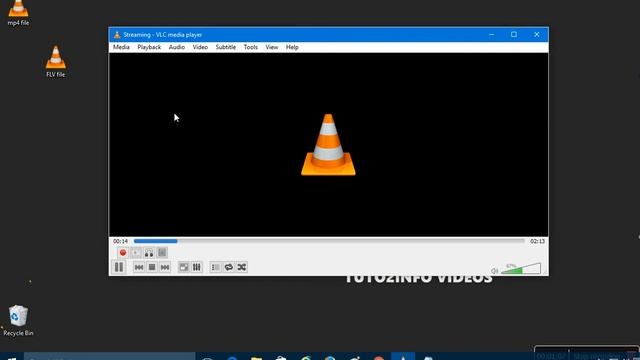Maximize the VLC window
The width and height of the screenshot is (640, 360).
(x=514, y=35)
